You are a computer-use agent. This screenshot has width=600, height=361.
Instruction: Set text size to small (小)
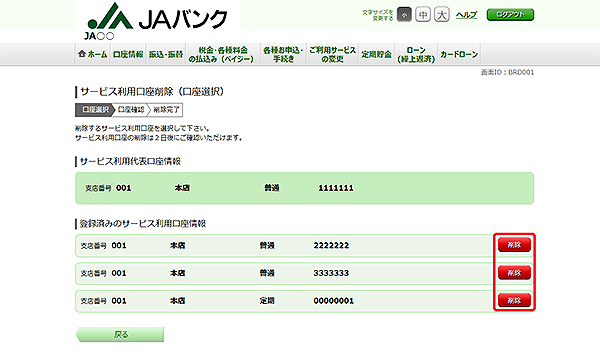(x=404, y=15)
